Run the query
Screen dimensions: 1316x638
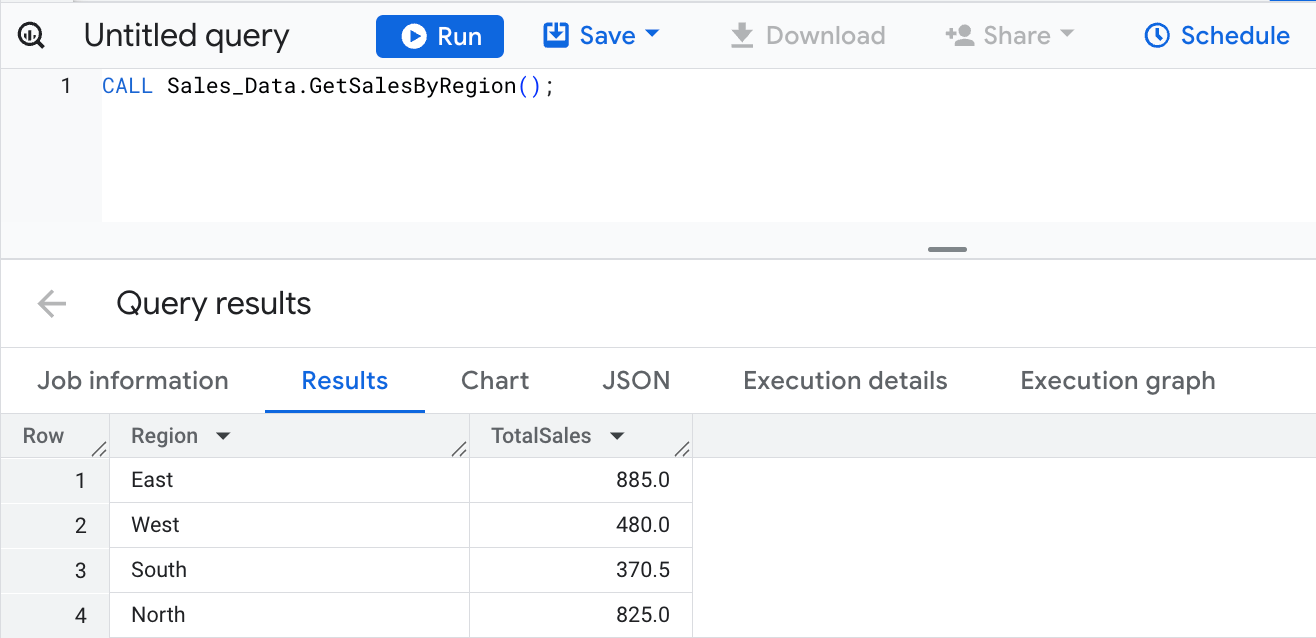tap(440, 36)
